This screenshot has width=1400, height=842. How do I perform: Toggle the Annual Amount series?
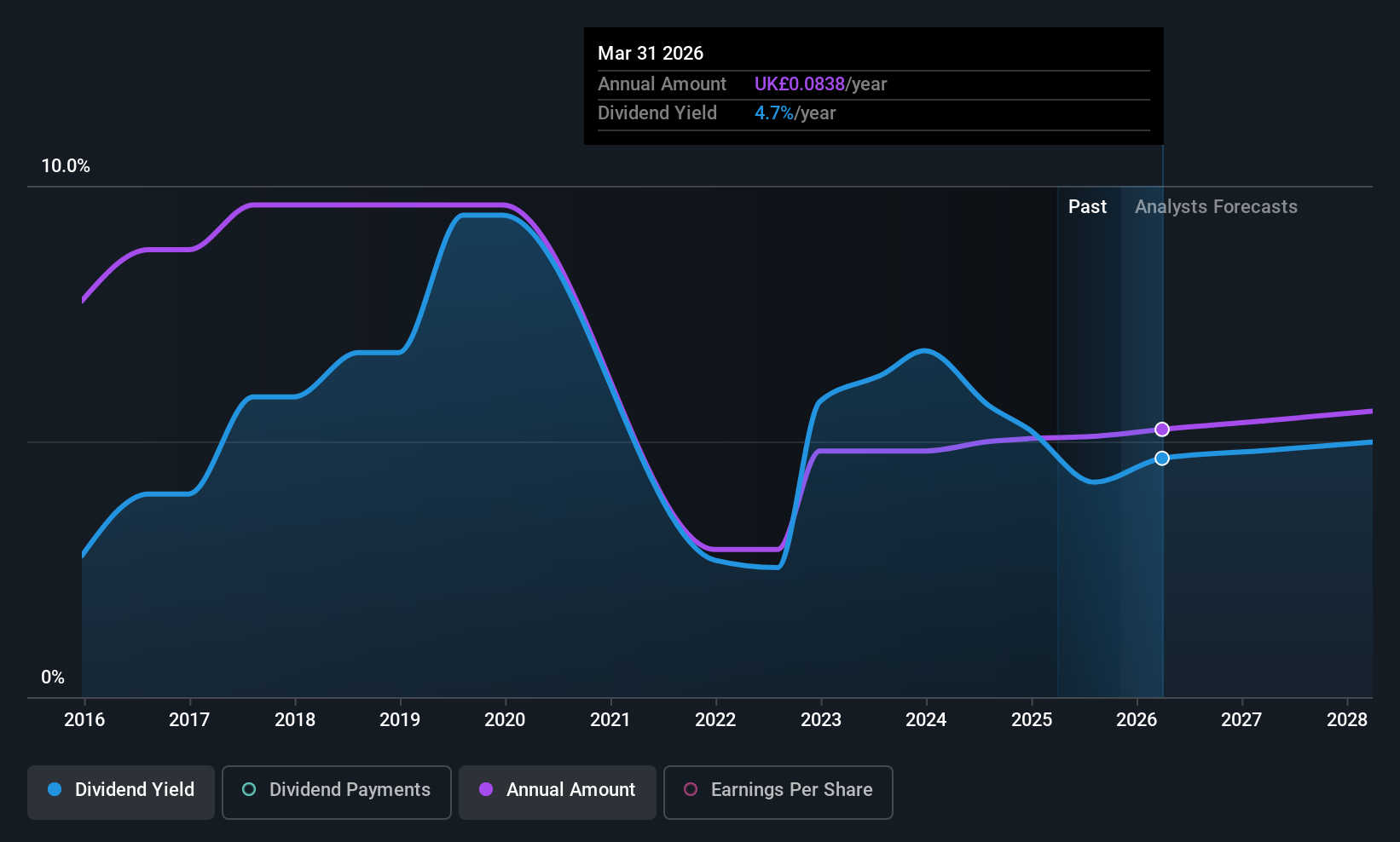558,792
